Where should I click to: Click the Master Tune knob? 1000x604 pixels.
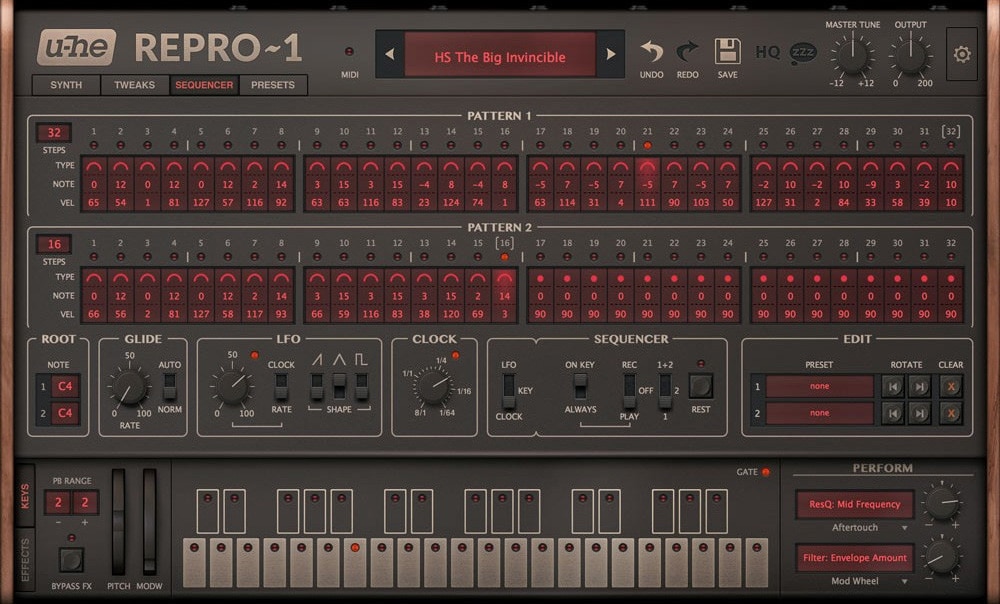[852, 55]
